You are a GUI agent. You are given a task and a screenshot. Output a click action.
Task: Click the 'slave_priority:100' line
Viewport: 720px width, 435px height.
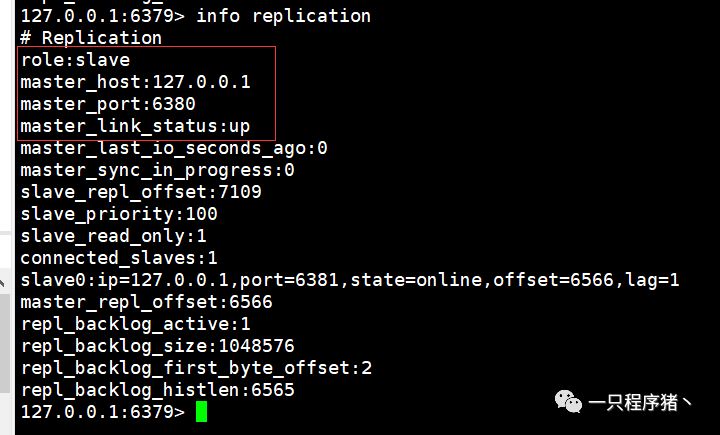[x=118, y=214]
